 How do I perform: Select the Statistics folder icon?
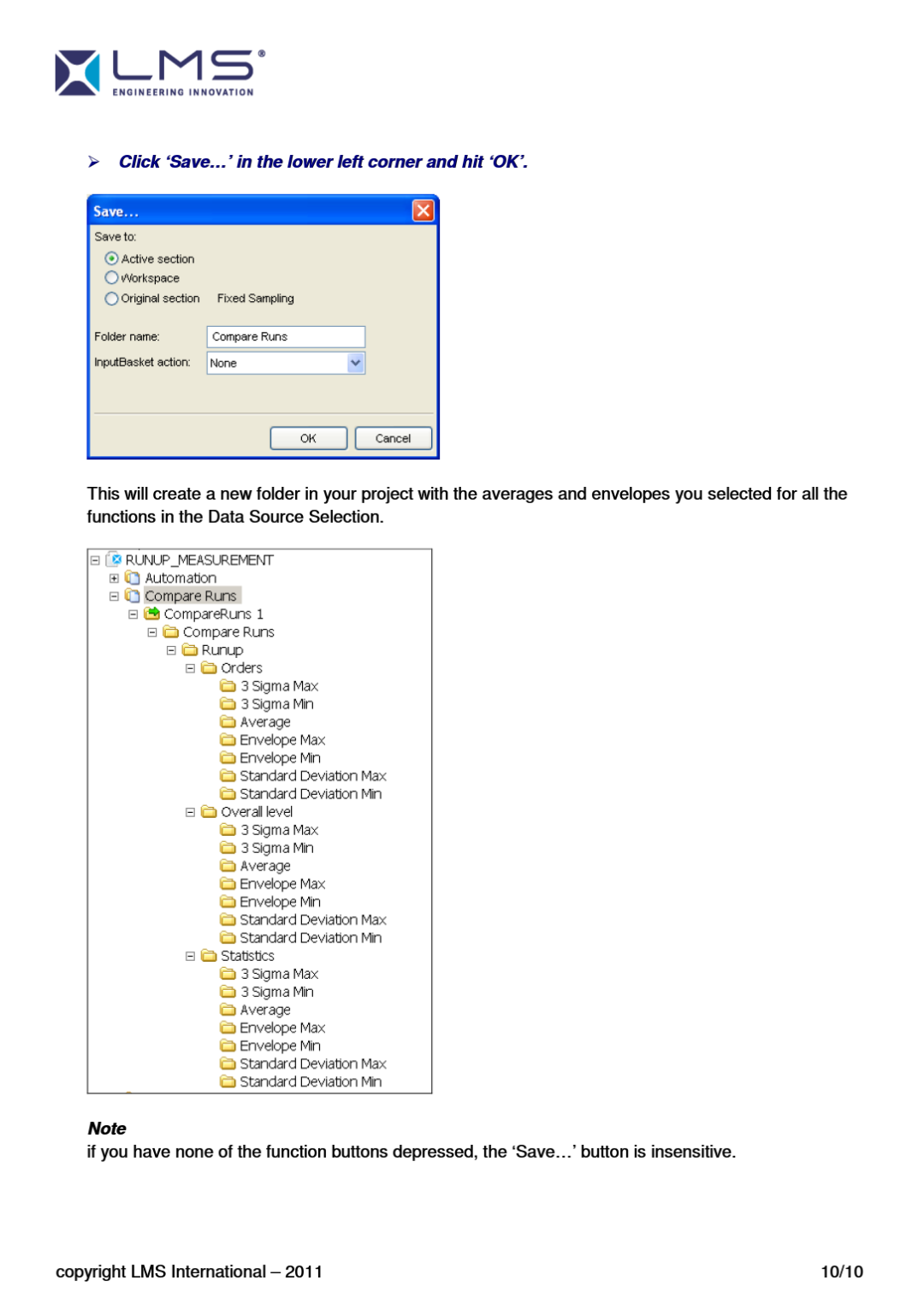tap(209, 955)
